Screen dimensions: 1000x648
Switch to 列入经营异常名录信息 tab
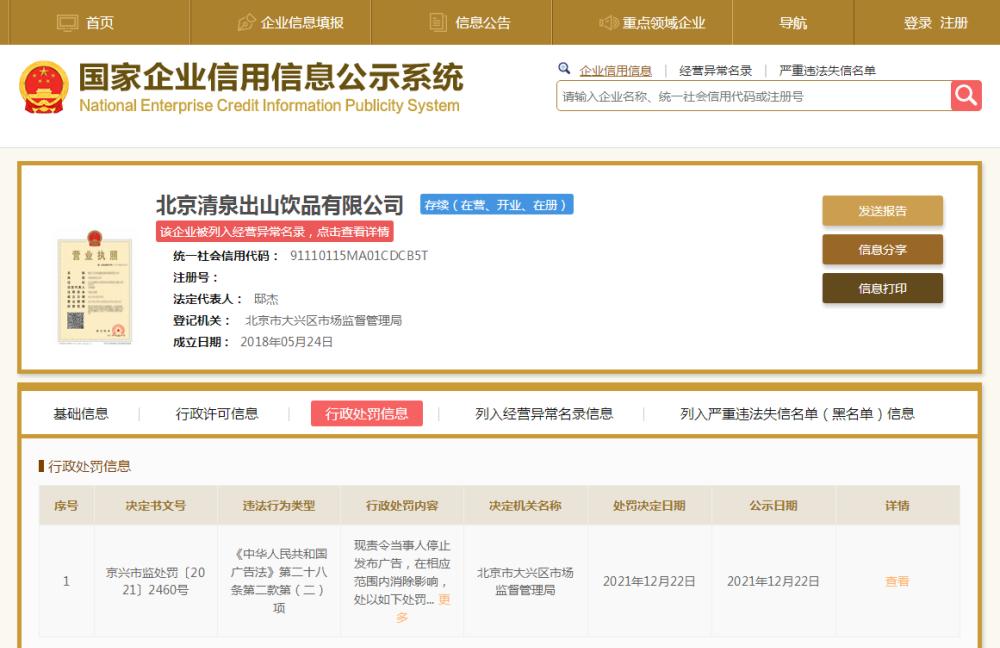click(544, 414)
